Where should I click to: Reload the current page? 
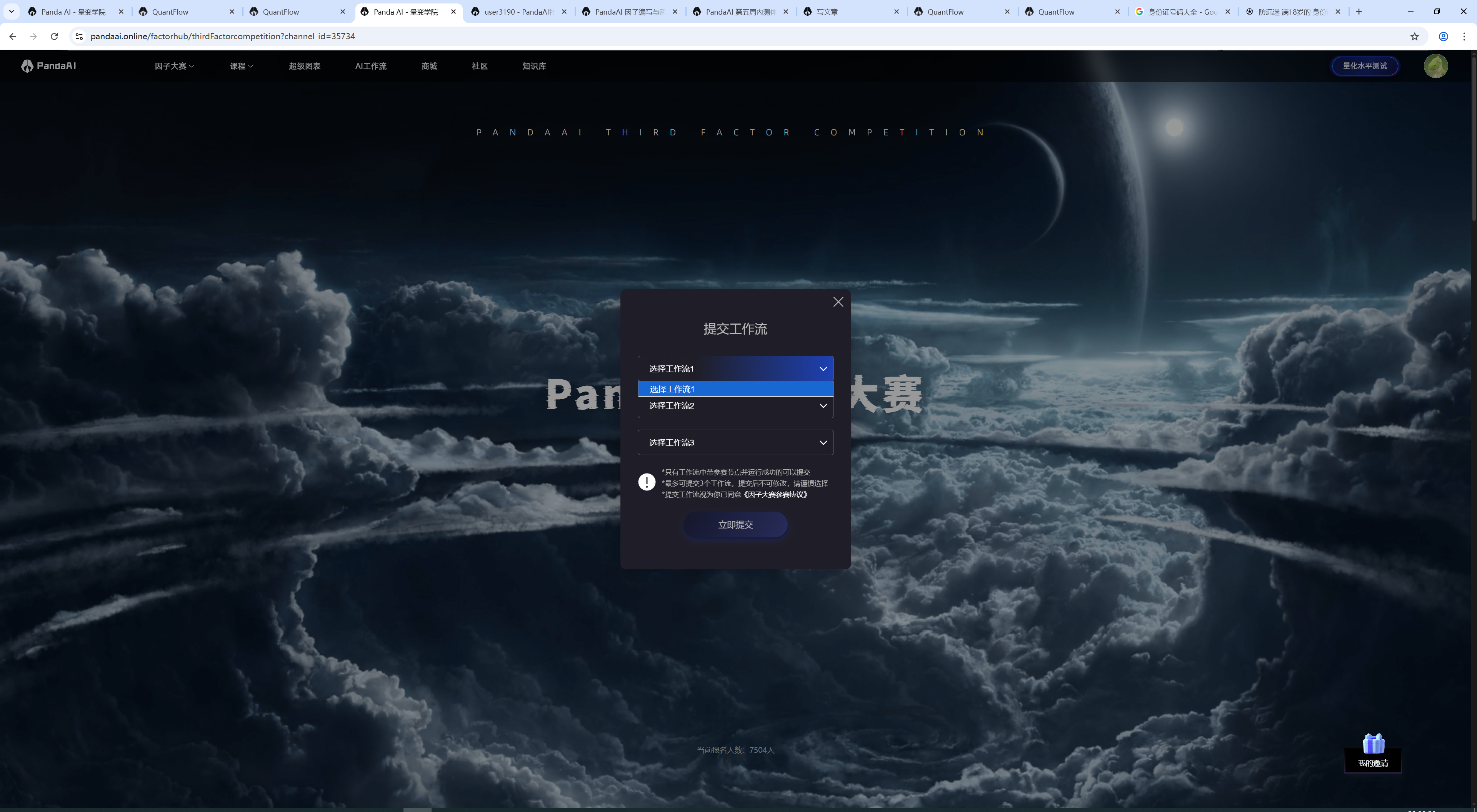(54, 36)
